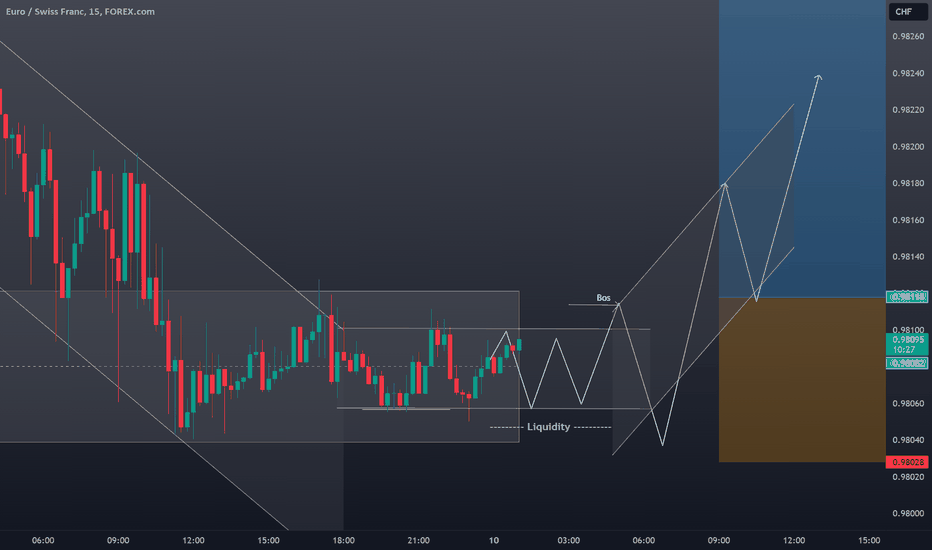The width and height of the screenshot is (932, 550).
Task: Click the red 0.98028 stop price label
Action: pyautogui.click(x=906, y=462)
